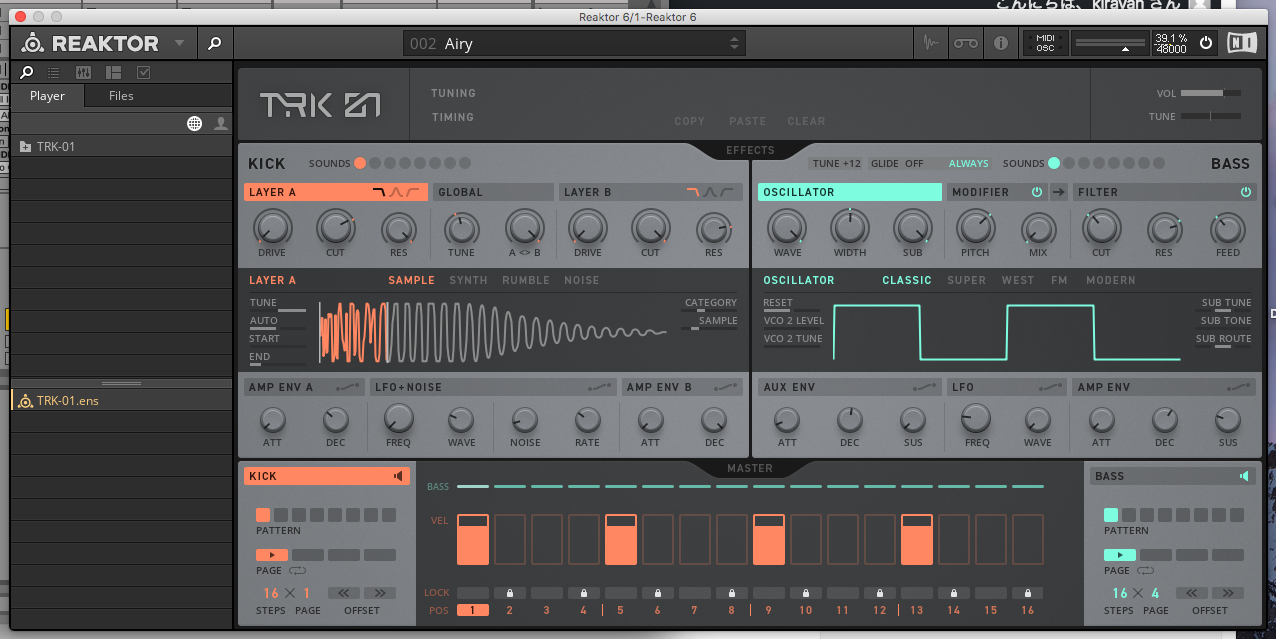Screen dimensions: 1276x639
Task: Click the modifier-to-filter routing arrow
Action: [1059, 192]
